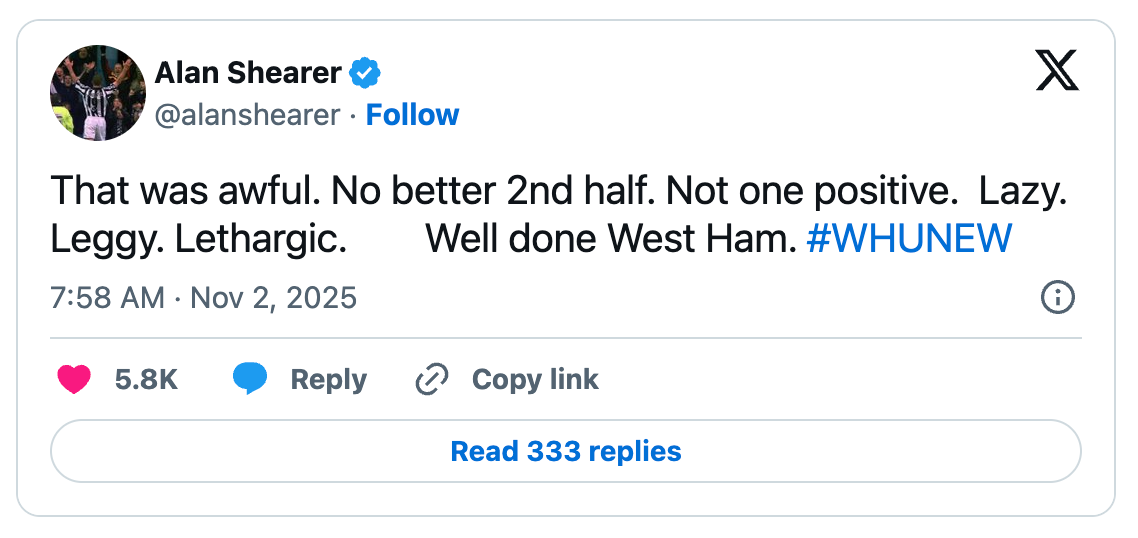Click the 5.8K likes count
The image size is (1138, 538).
[x=146, y=380]
